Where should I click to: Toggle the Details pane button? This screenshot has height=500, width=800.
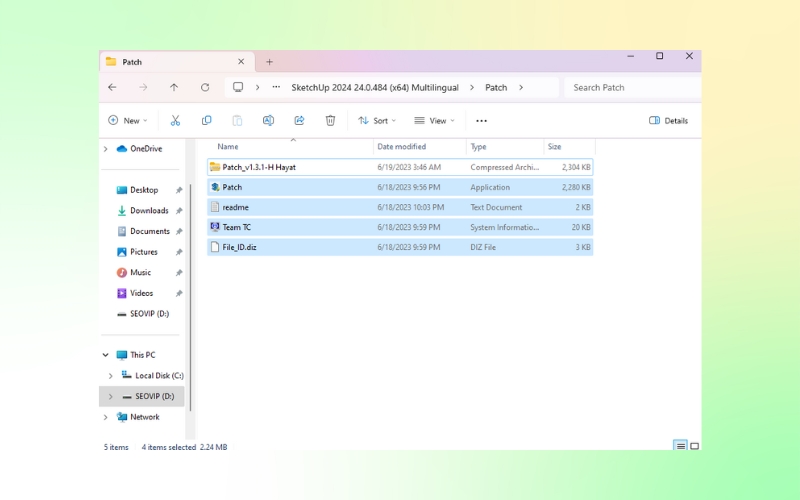tap(668, 120)
